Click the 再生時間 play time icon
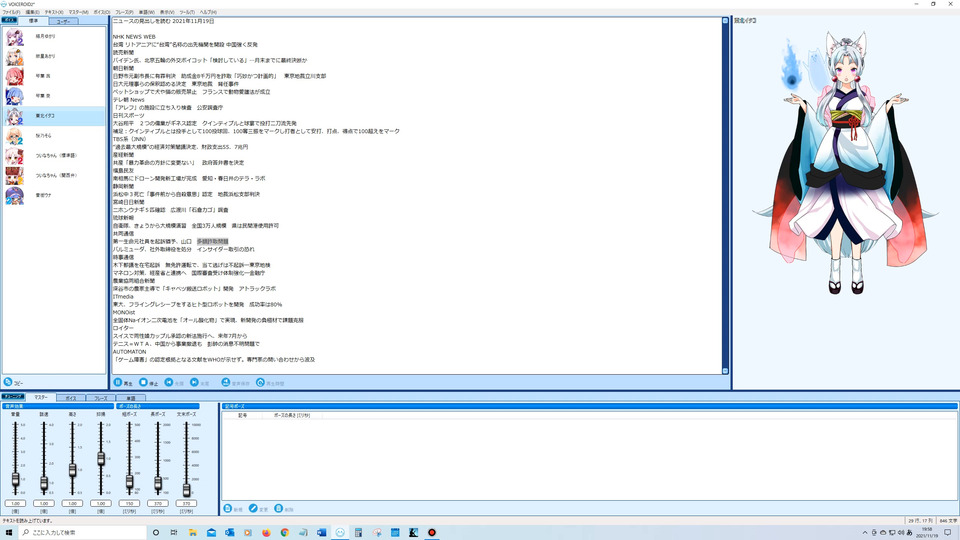Viewport: 960px width, 540px height. (x=260, y=383)
